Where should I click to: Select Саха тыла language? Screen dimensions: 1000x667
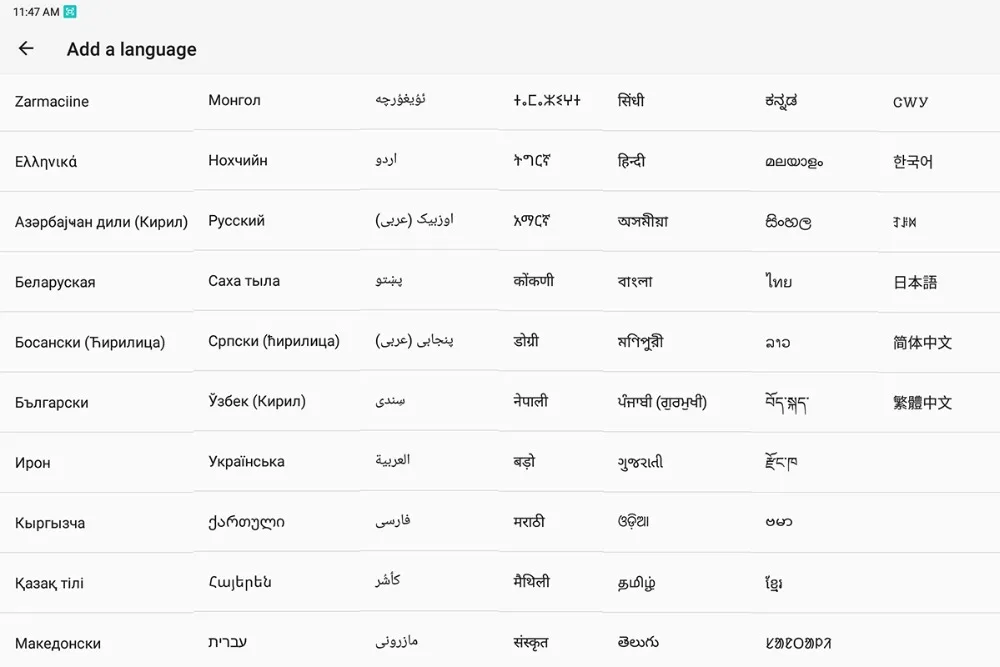[x=244, y=281]
